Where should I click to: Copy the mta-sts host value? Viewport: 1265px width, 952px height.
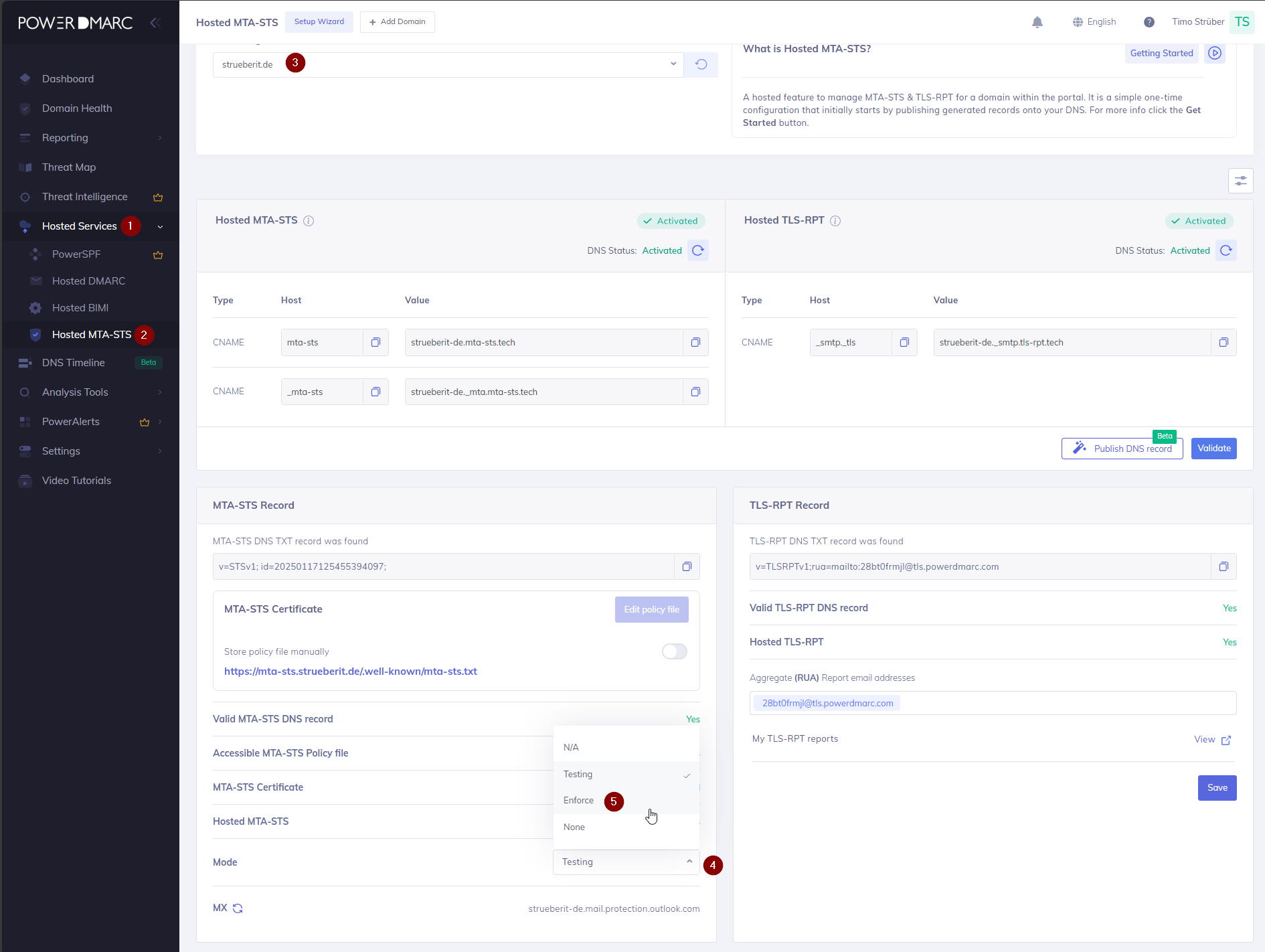point(375,343)
